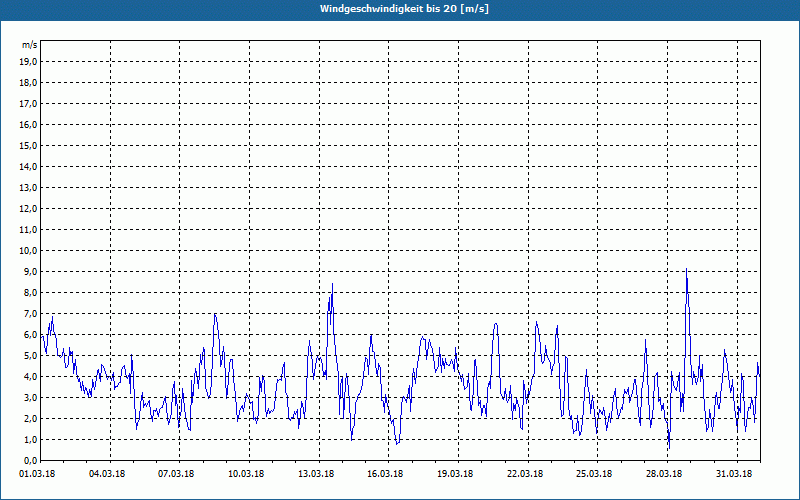The width and height of the screenshot is (800, 500).
Task: Click the 3,0 y-axis label
Action: click(30, 397)
